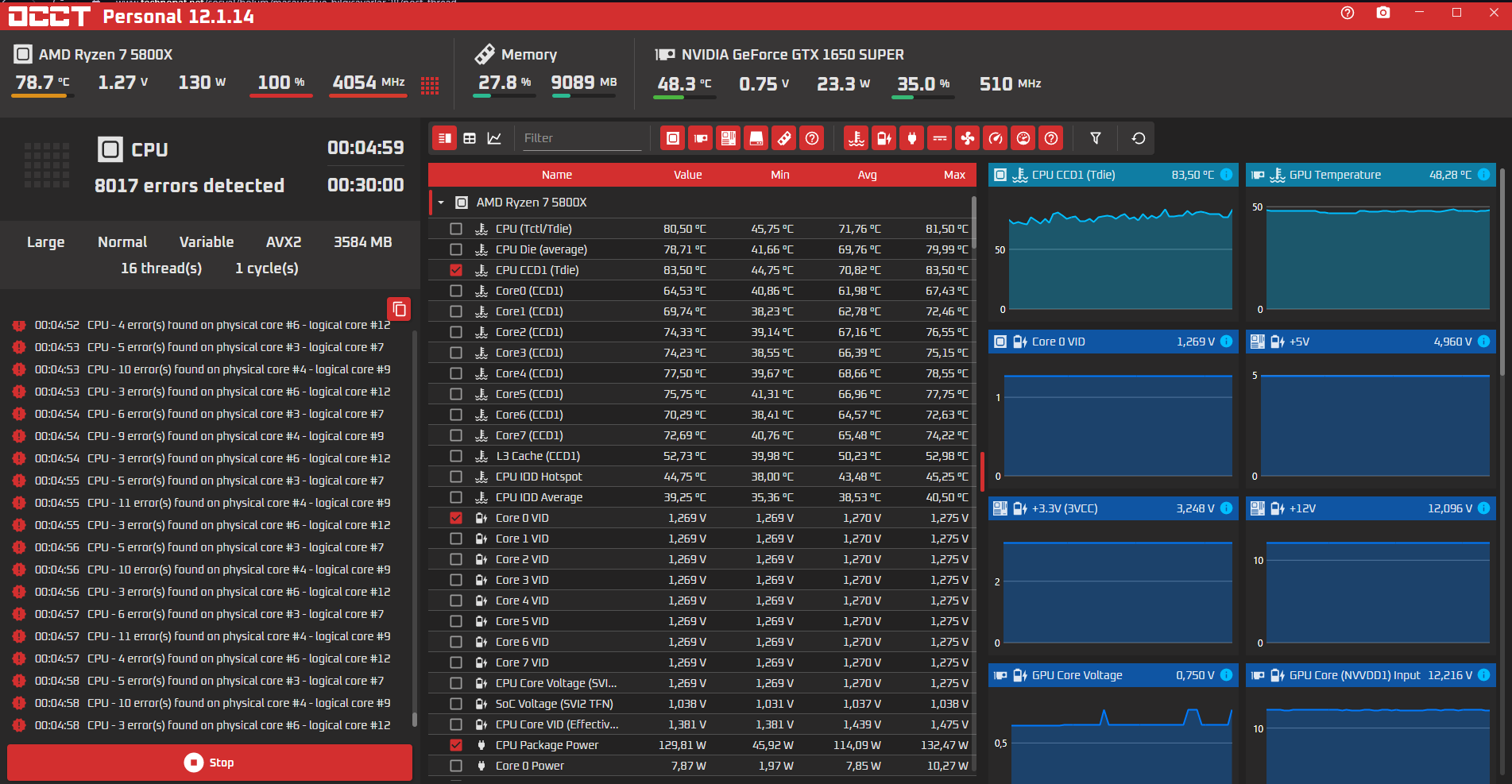Click the '1 cycle(s)' setting text

pos(267,268)
